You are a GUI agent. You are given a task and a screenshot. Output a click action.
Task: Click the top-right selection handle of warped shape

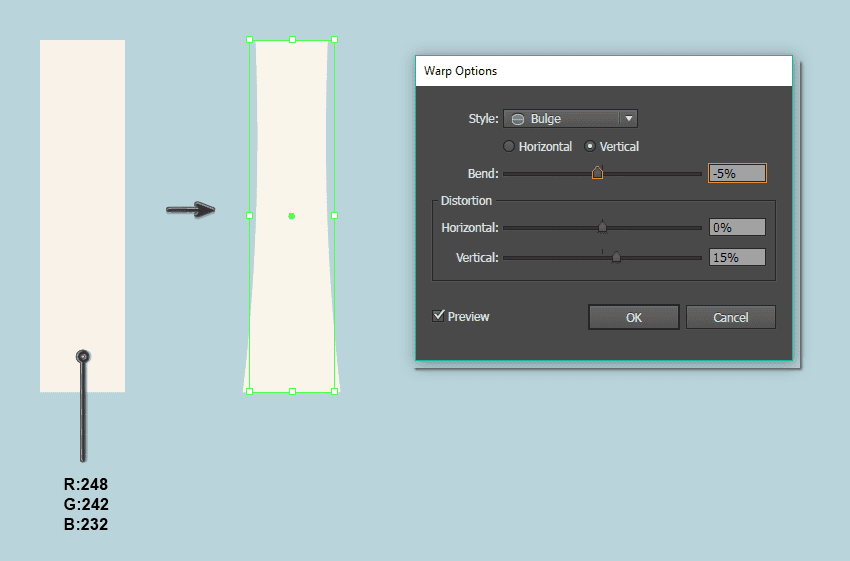[x=334, y=40]
